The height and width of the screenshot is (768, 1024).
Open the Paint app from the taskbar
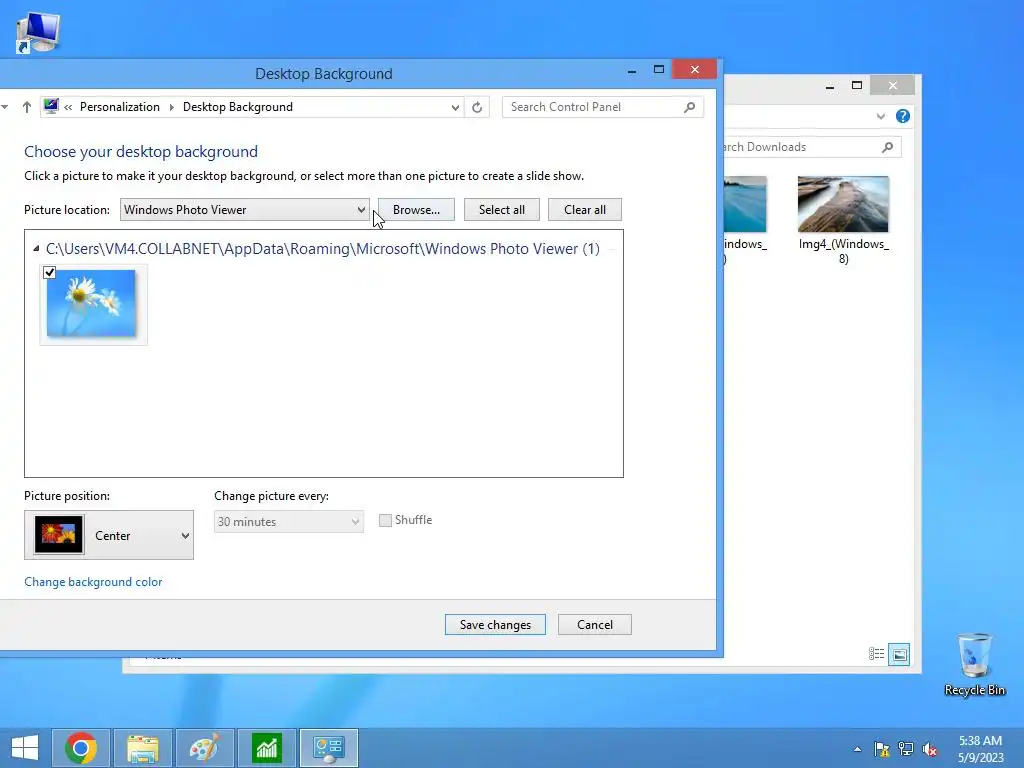(x=204, y=748)
